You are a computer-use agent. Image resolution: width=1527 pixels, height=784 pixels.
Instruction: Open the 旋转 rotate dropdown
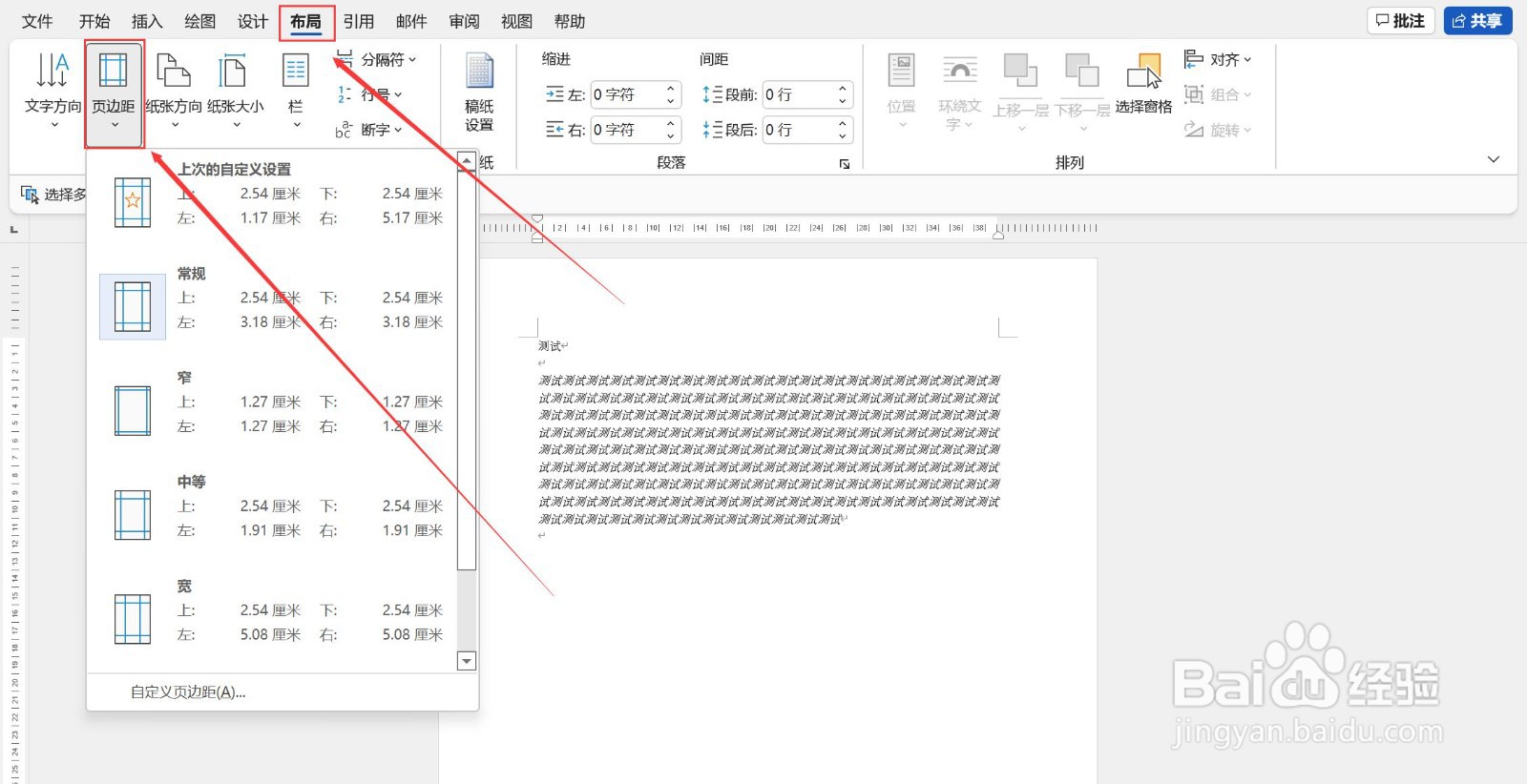[1217, 130]
